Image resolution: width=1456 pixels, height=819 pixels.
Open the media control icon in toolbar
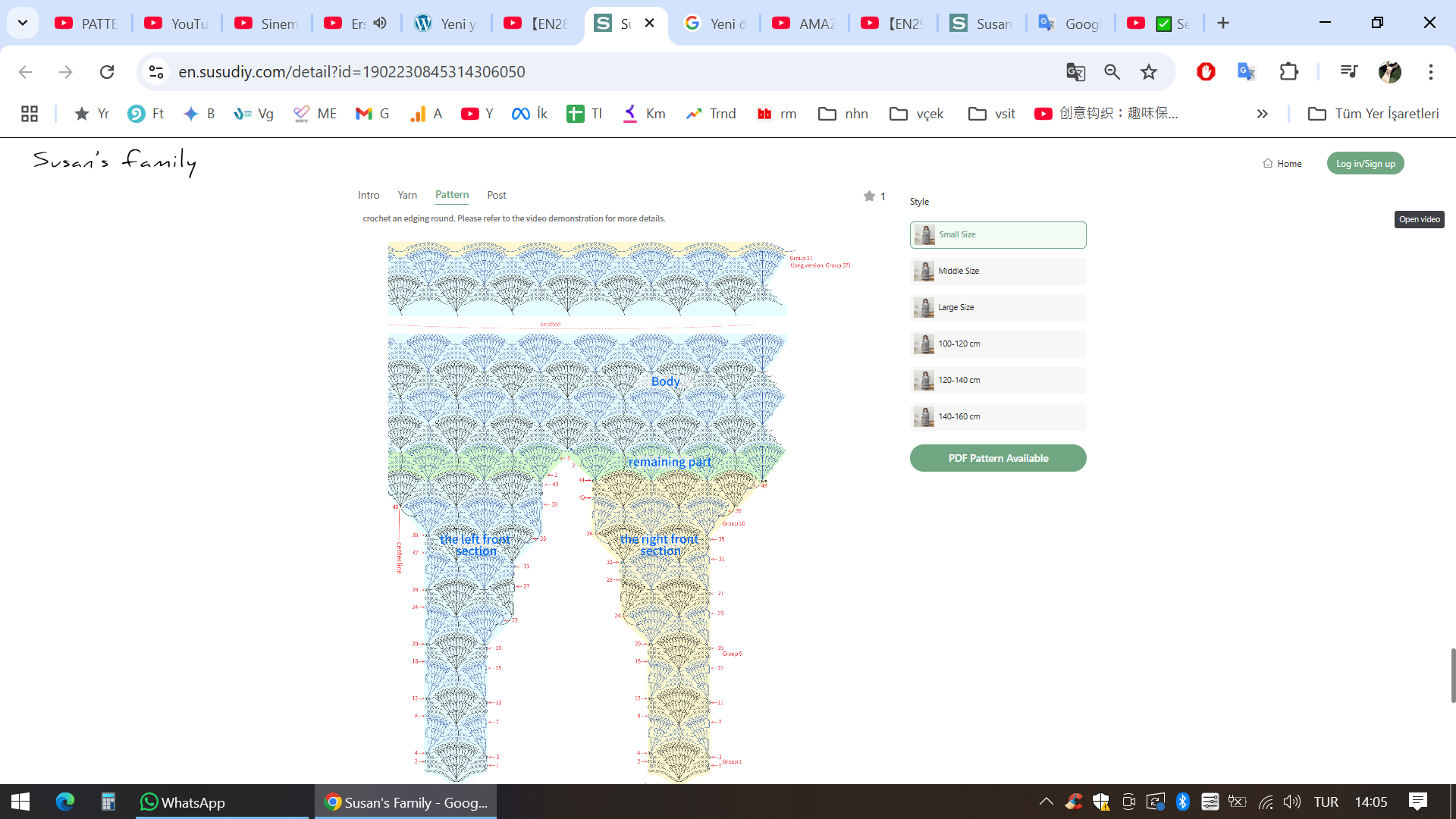coord(1348,72)
